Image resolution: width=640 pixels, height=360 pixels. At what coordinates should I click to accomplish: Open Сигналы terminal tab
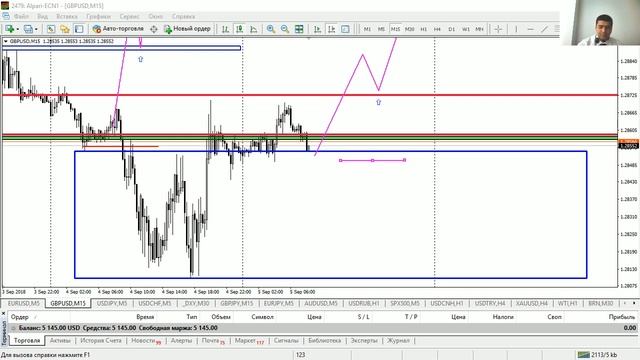(x=286, y=340)
